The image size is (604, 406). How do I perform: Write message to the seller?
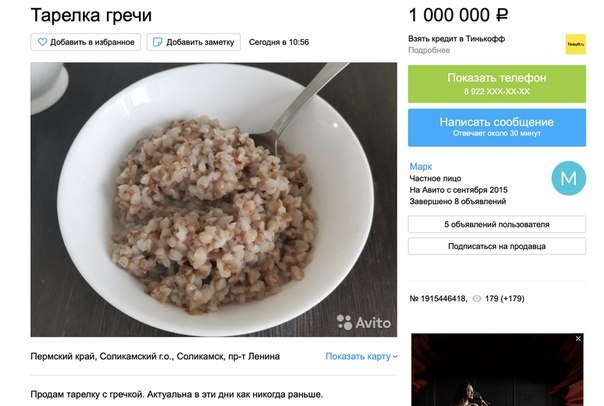[x=497, y=128]
